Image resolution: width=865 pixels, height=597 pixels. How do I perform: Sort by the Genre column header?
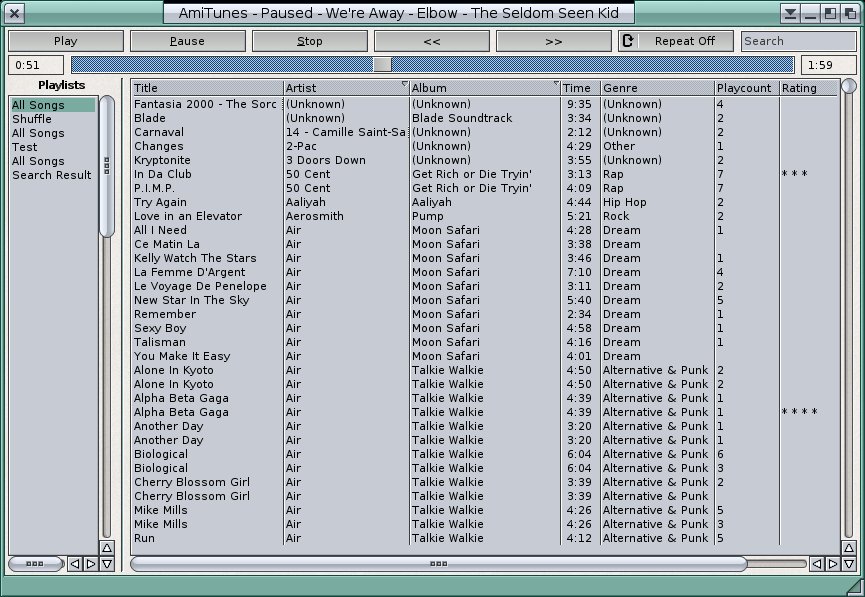(658, 88)
